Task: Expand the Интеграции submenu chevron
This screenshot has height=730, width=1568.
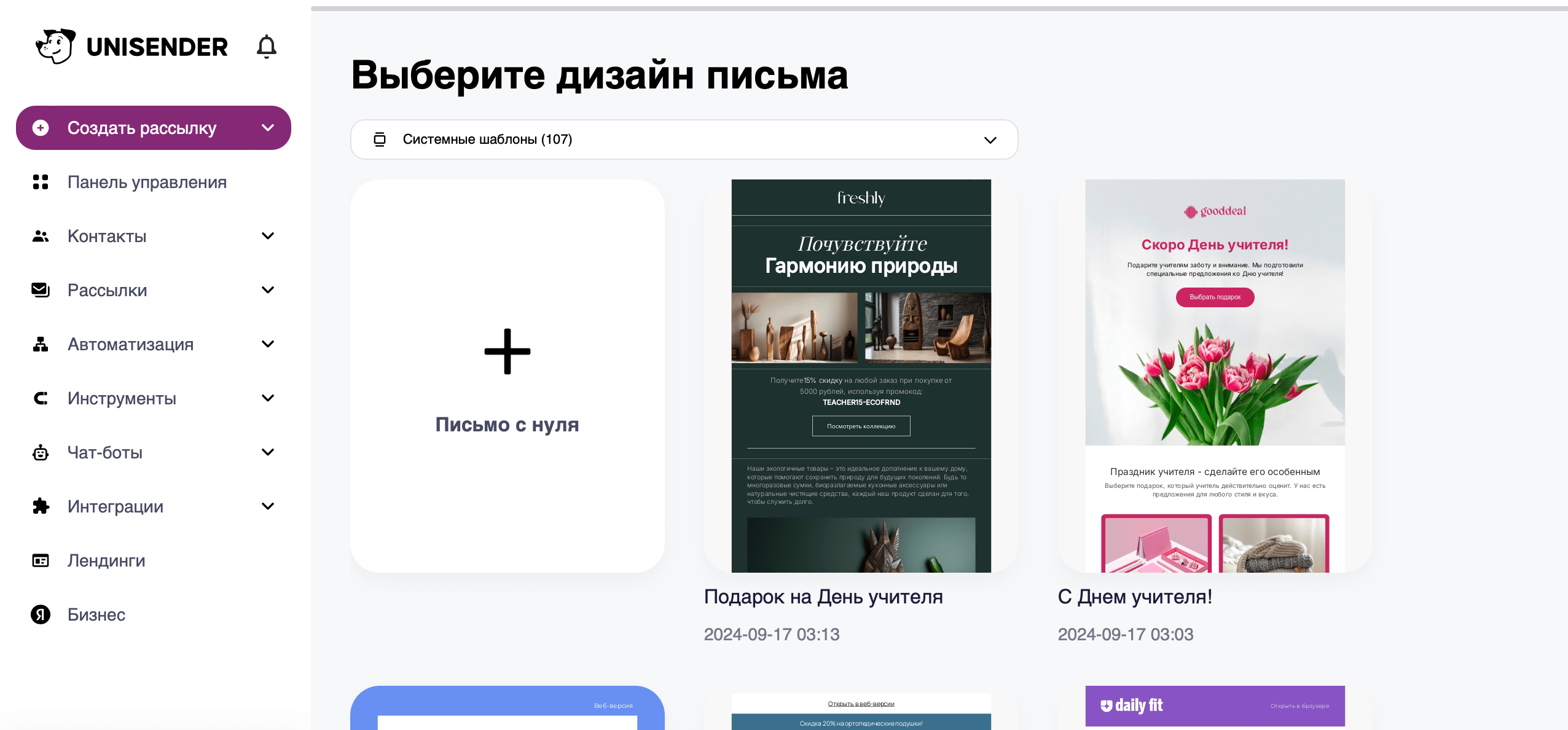Action: click(x=268, y=506)
